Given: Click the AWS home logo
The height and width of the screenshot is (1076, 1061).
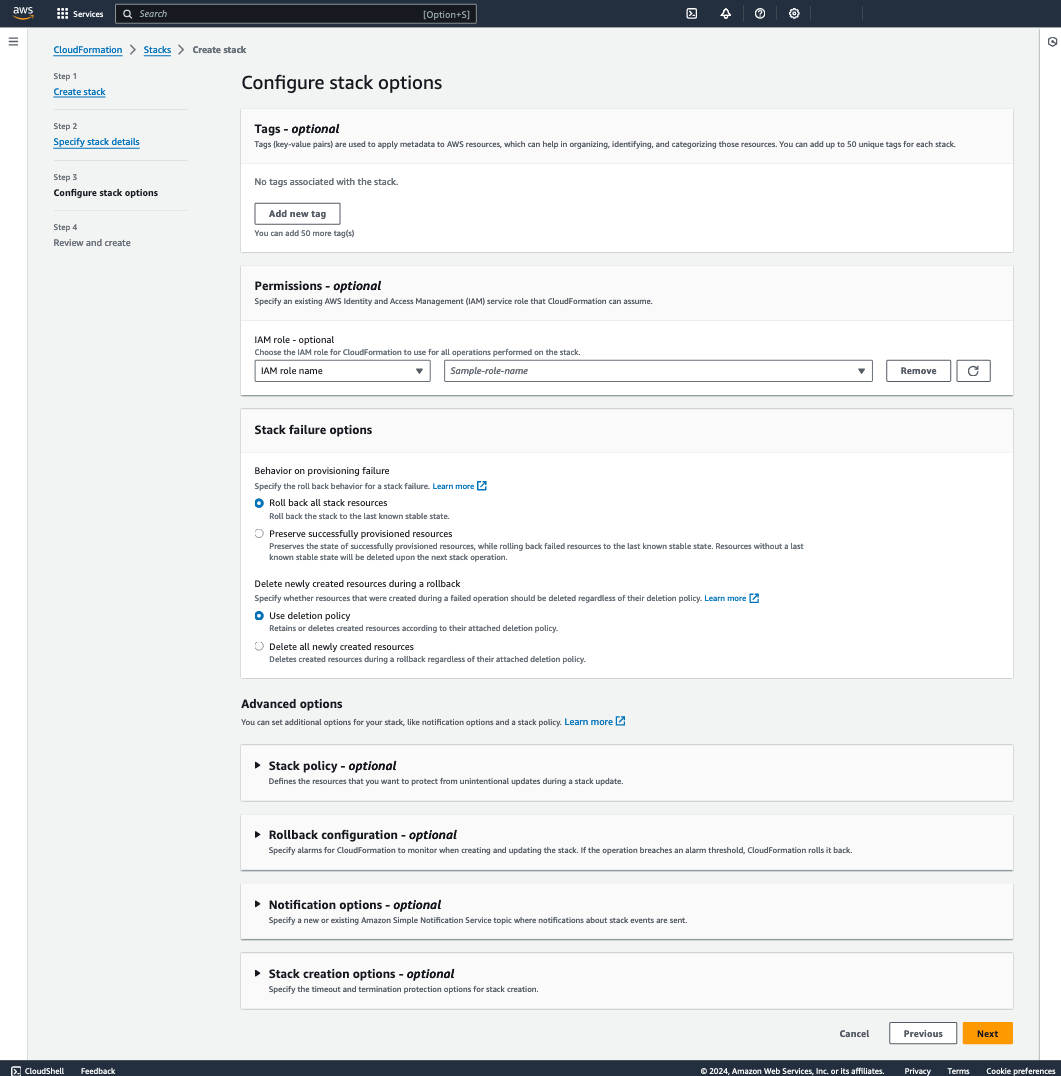Looking at the screenshot, I should [x=22, y=13].
